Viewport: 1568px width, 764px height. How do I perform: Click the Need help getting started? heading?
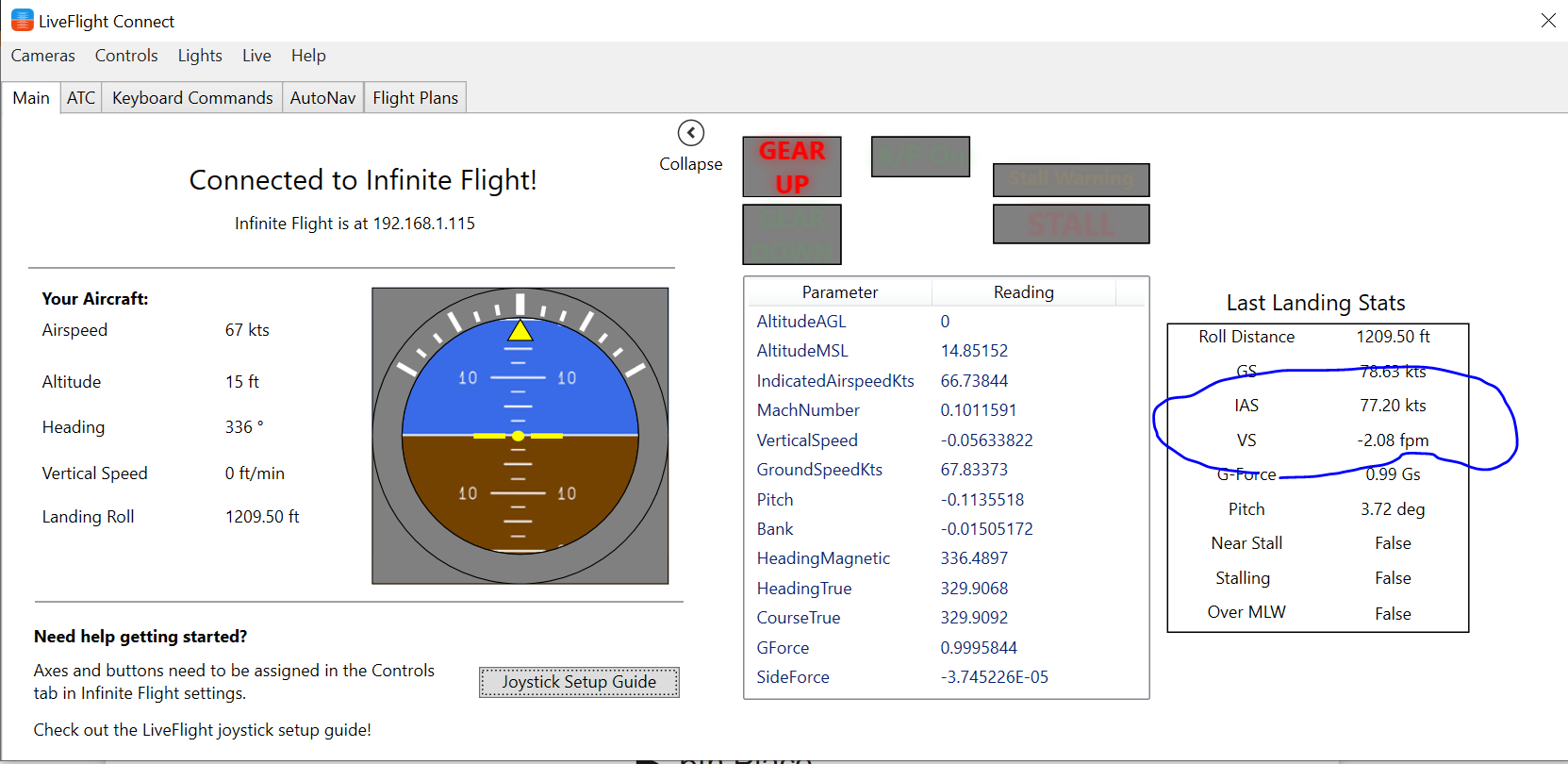coord(140,637)
